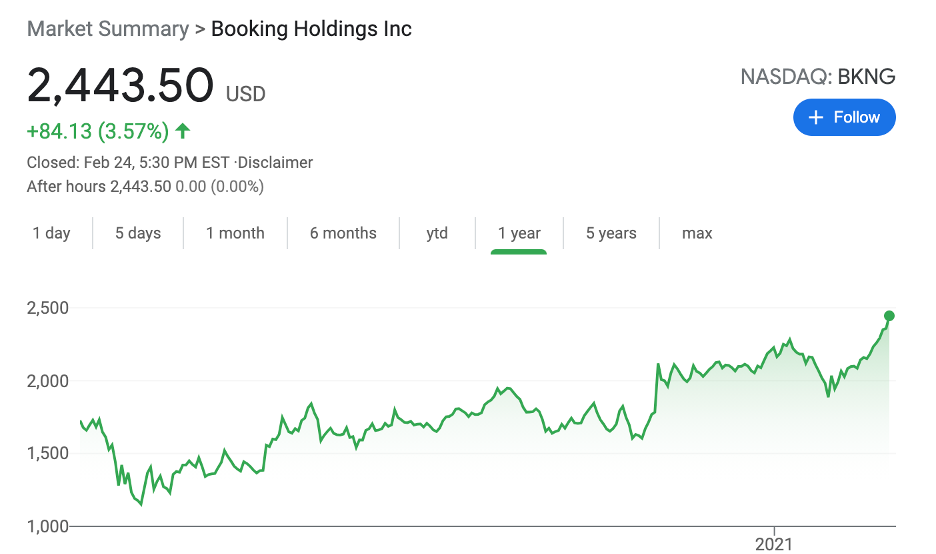This screenshot has height=554, width=936.
Task: Click the 2,000 y-axis label
Action: point(48,381)
